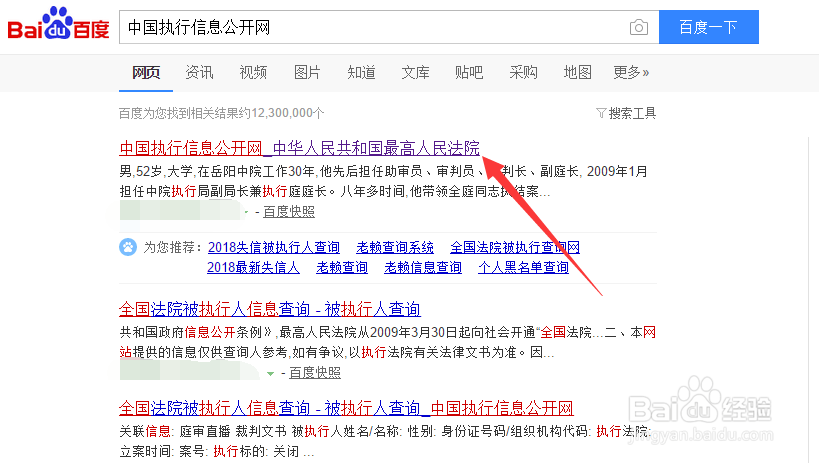Viewport: 819px width, 463px height.
Task: Switch to the 资讯 tab
Action: point(200,72)
